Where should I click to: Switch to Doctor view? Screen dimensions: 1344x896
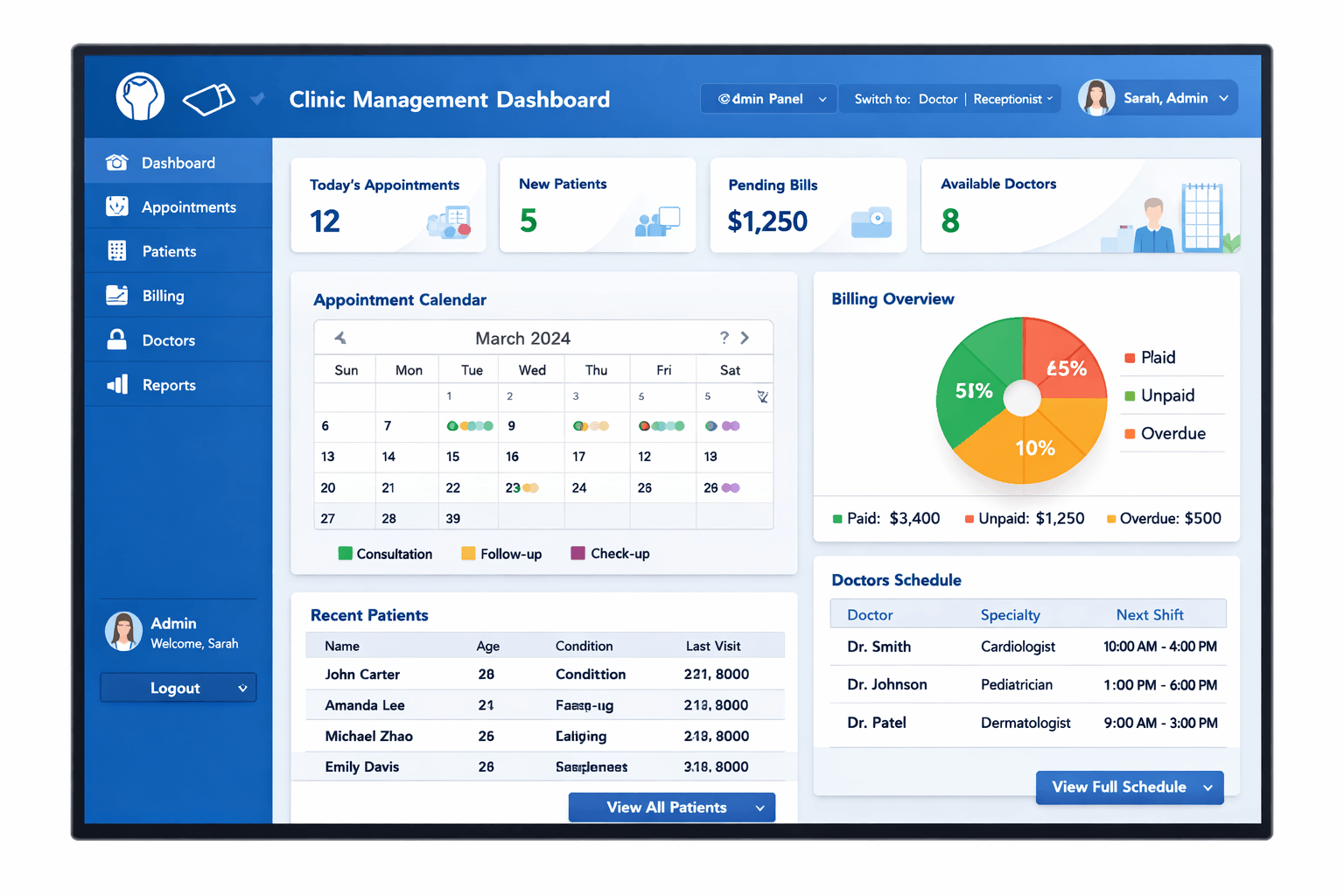point(938,99)
